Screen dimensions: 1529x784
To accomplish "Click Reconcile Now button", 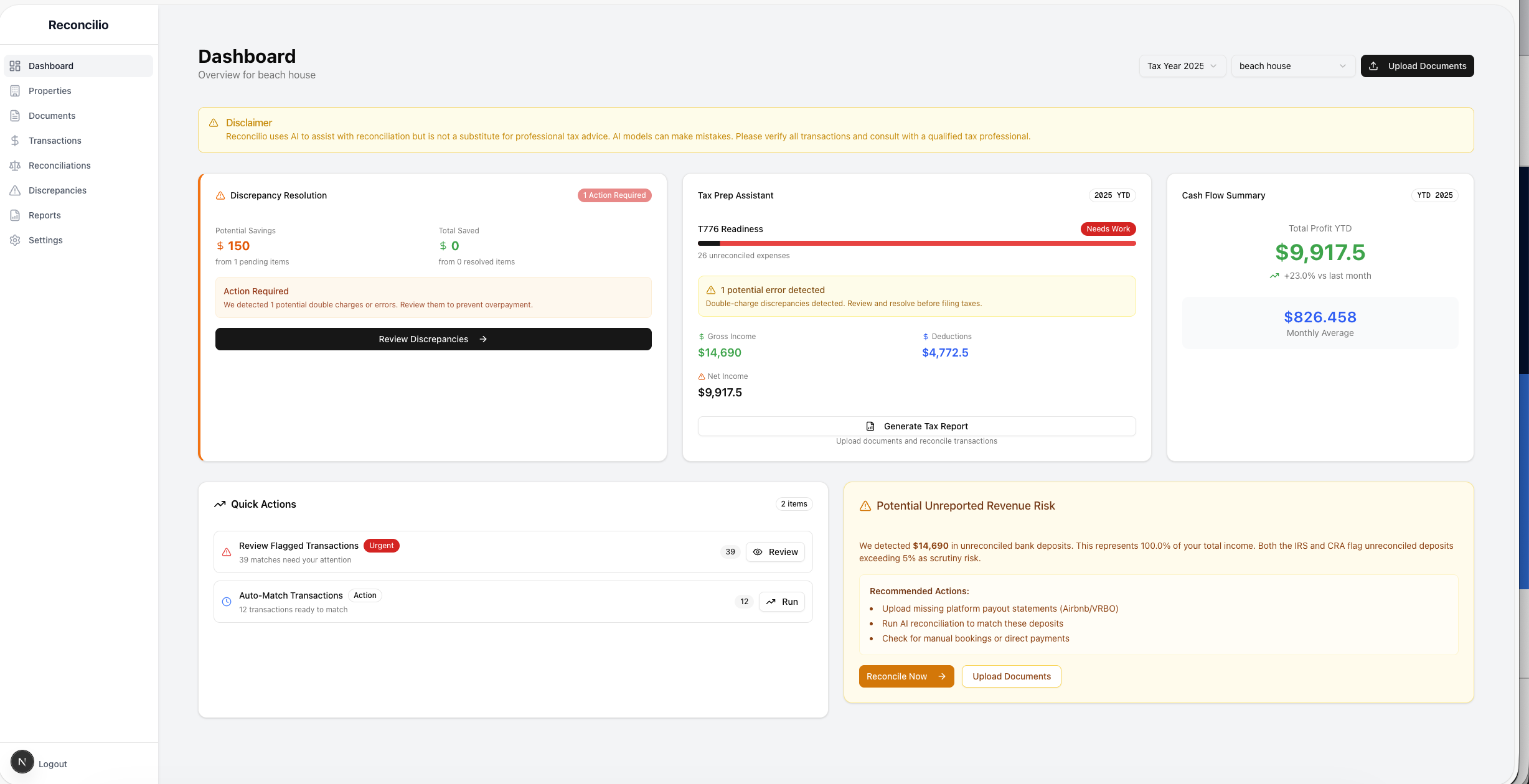I will tap(906, 676).
